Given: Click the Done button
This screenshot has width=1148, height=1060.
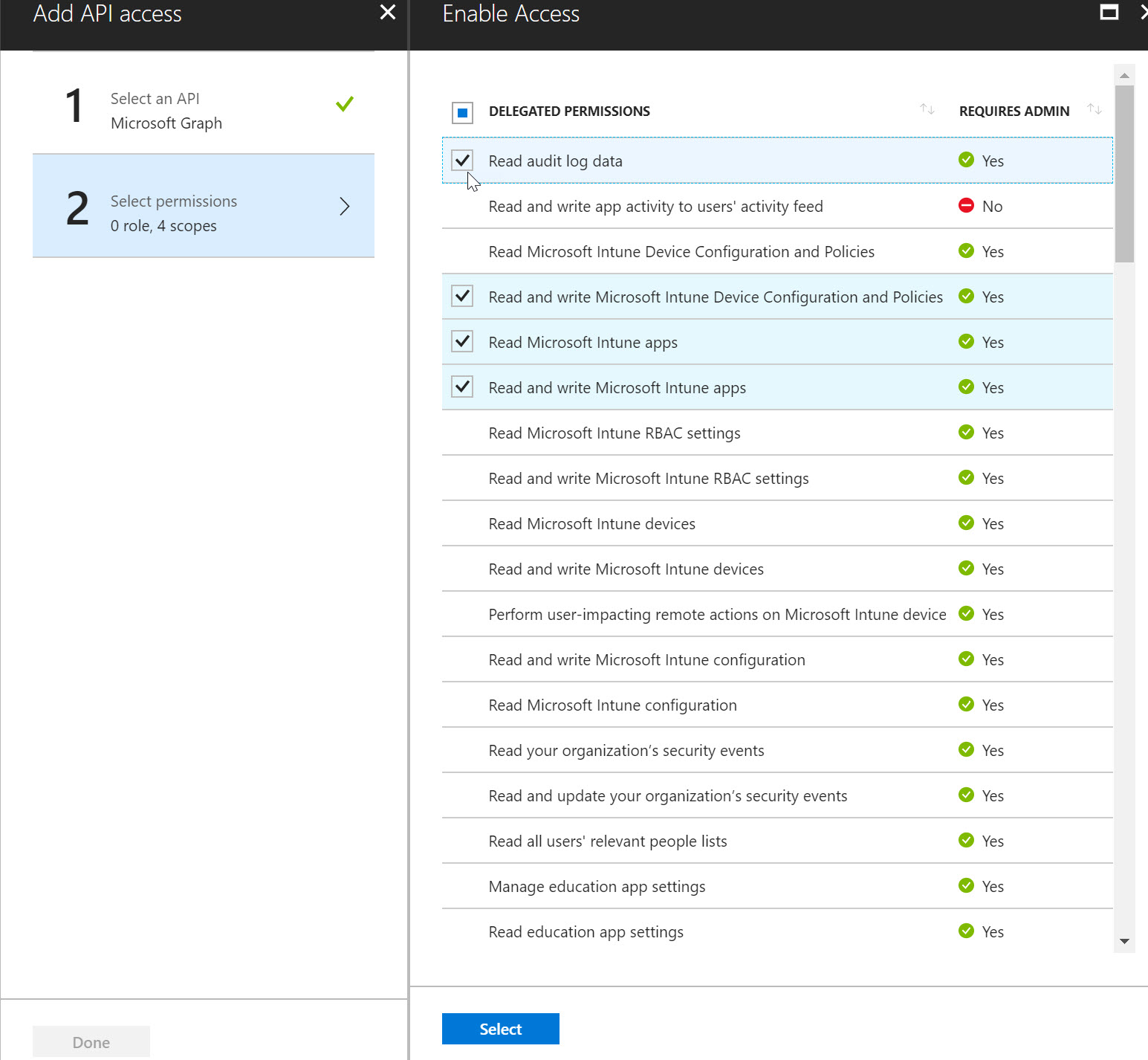Looking at the screenshot, I should 91,1042.
